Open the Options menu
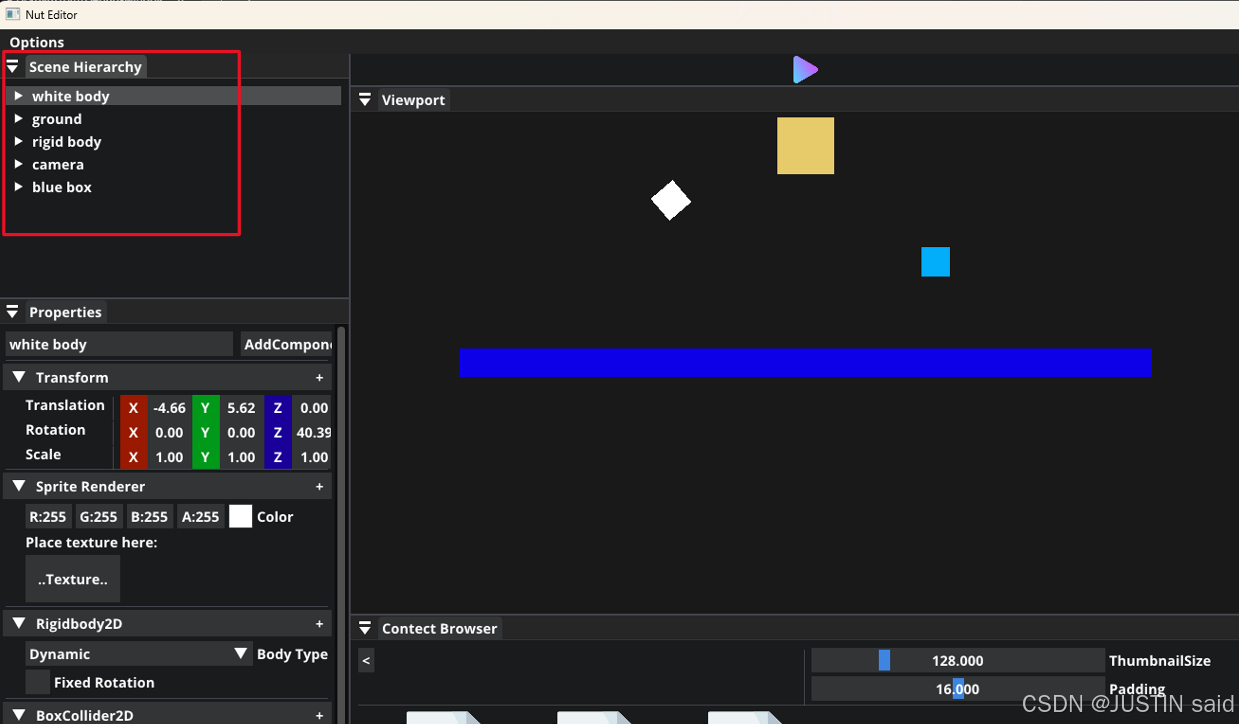Viewport: 1239px width, 724px height. click(37, 42)
